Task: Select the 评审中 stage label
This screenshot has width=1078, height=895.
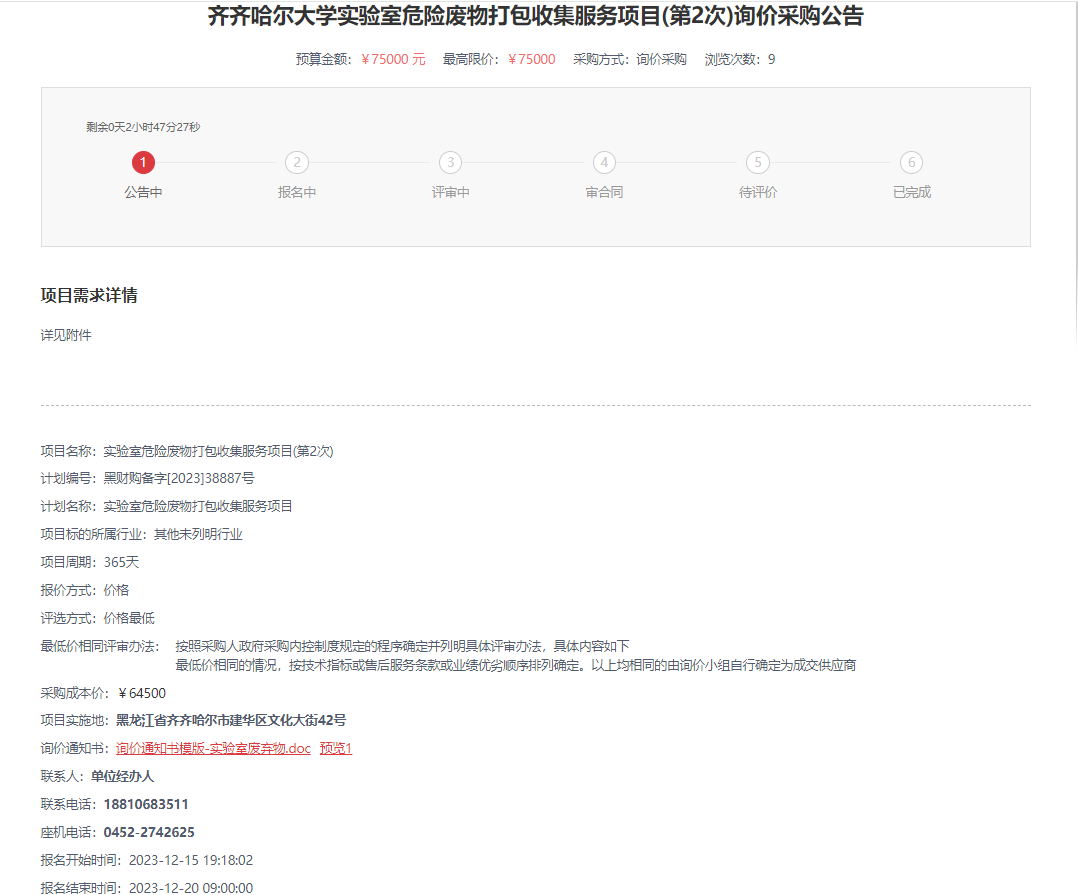Action: pos(450,192)
